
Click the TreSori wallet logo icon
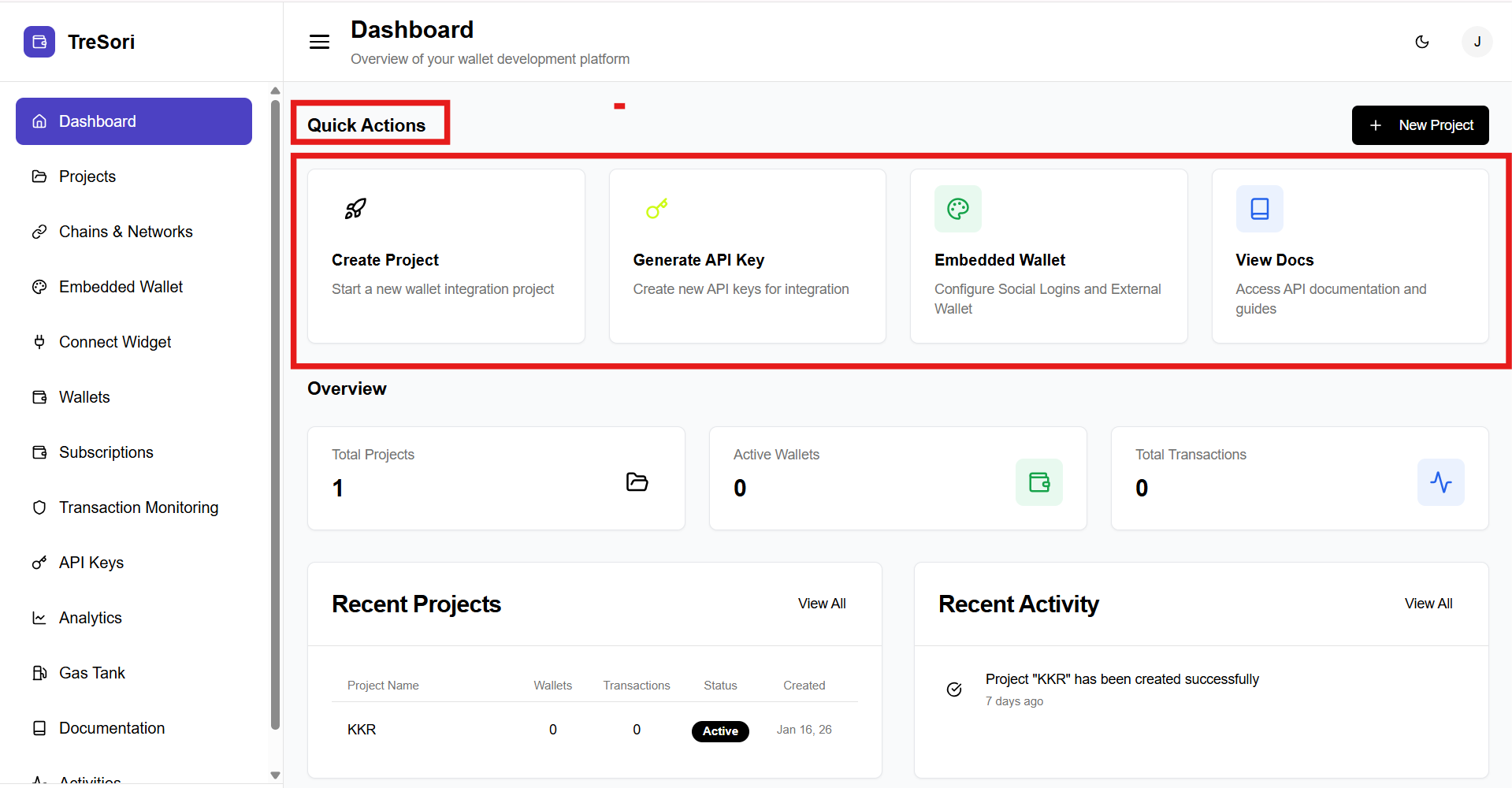(39, 42)
